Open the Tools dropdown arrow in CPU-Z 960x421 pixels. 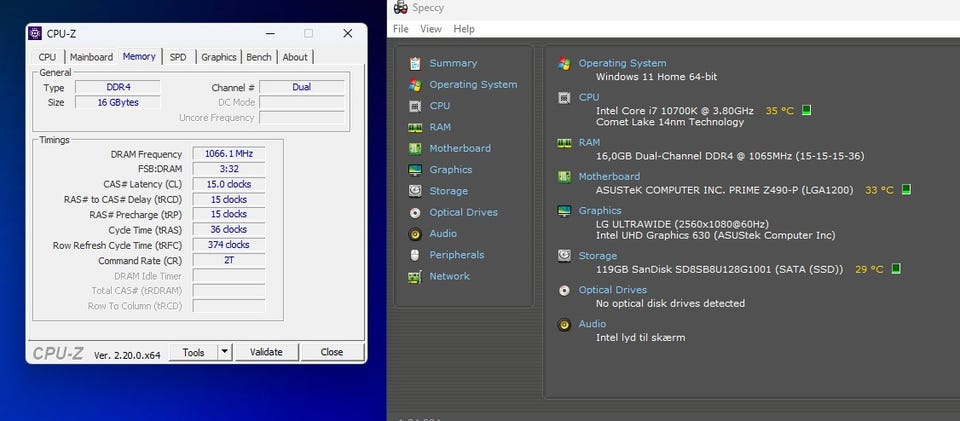[225, 352]
